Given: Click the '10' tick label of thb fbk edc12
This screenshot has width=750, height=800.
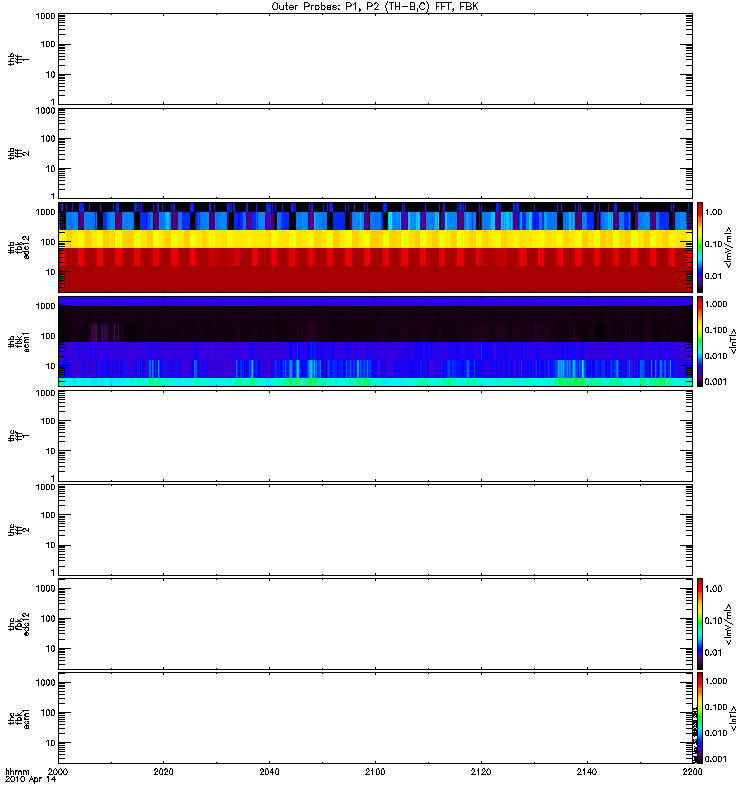Looking at the screenshot, I should [51, 272].
